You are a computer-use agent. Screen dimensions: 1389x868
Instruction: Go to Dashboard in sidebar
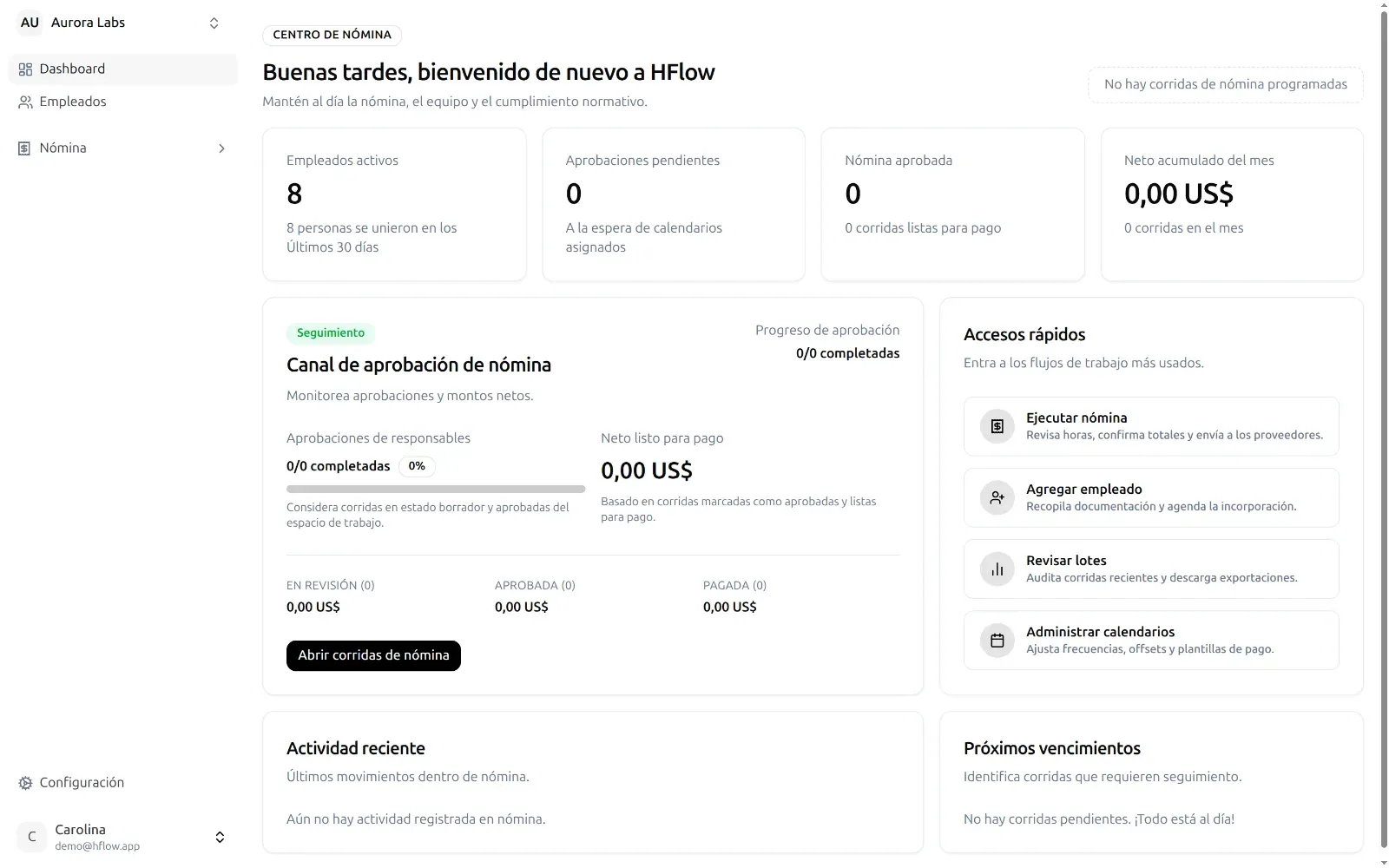coord(122,69)
